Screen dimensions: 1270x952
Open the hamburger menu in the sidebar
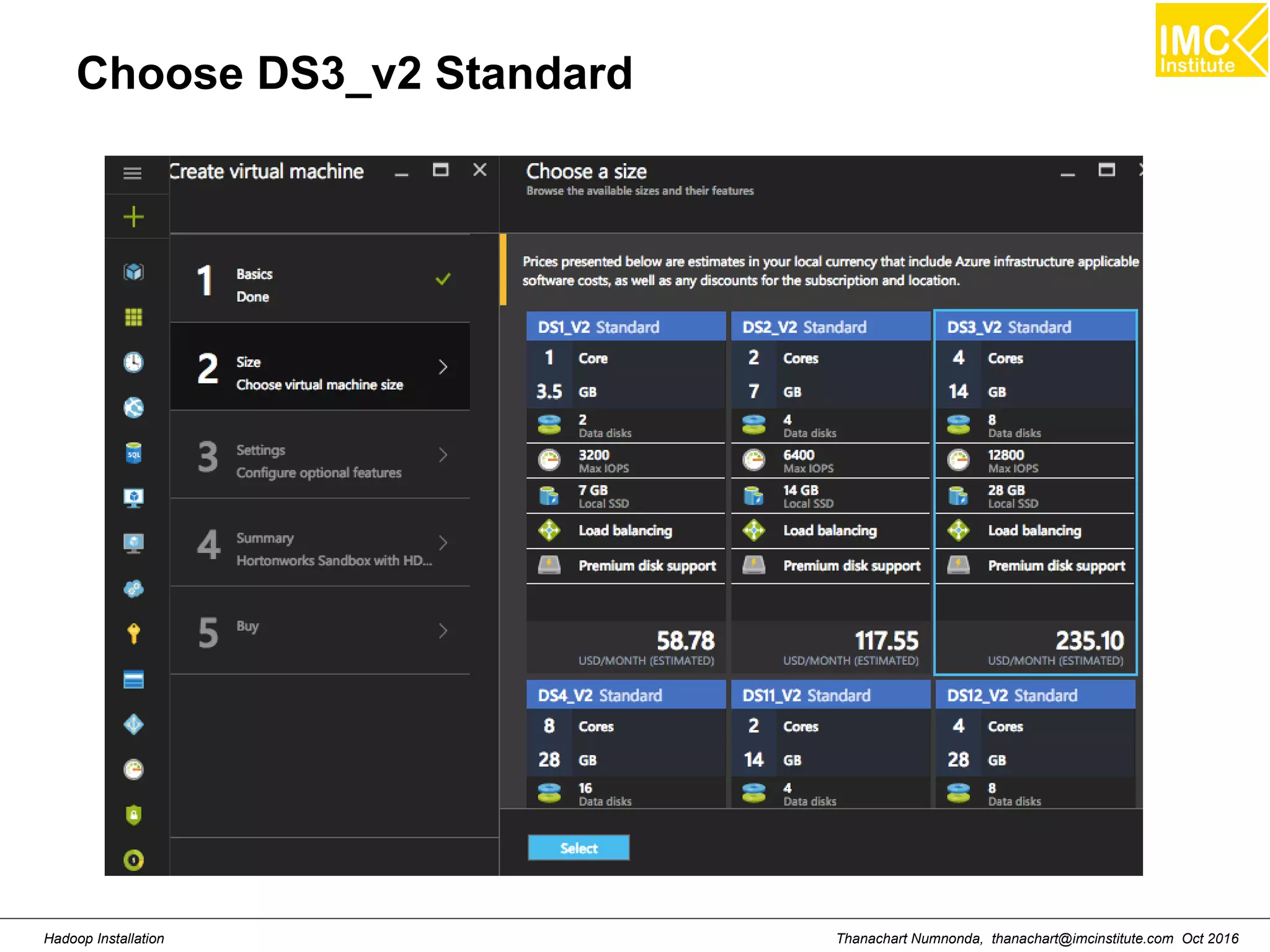click(x=133, y=173)
